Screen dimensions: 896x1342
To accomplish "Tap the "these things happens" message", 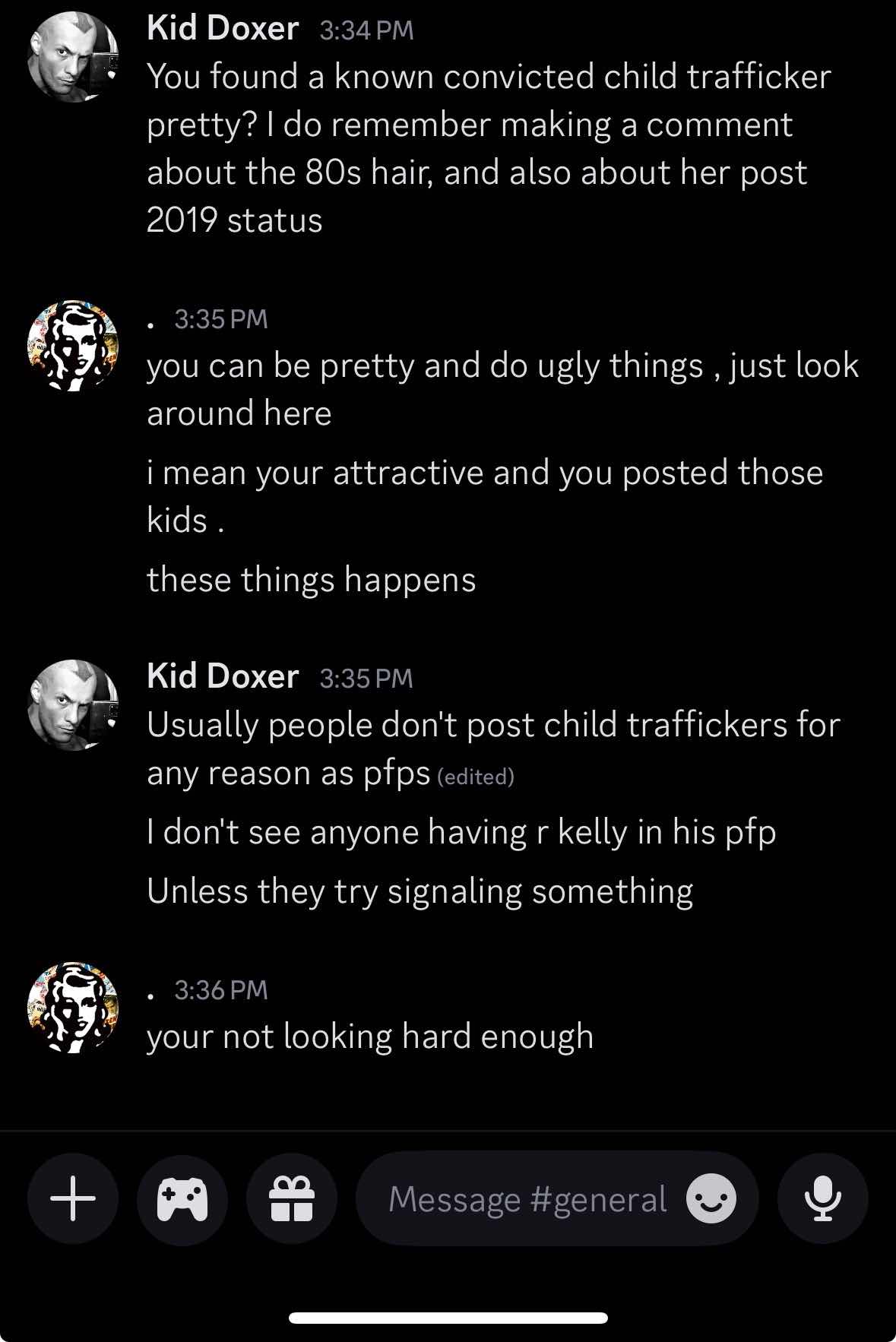I will pos(312,580).
